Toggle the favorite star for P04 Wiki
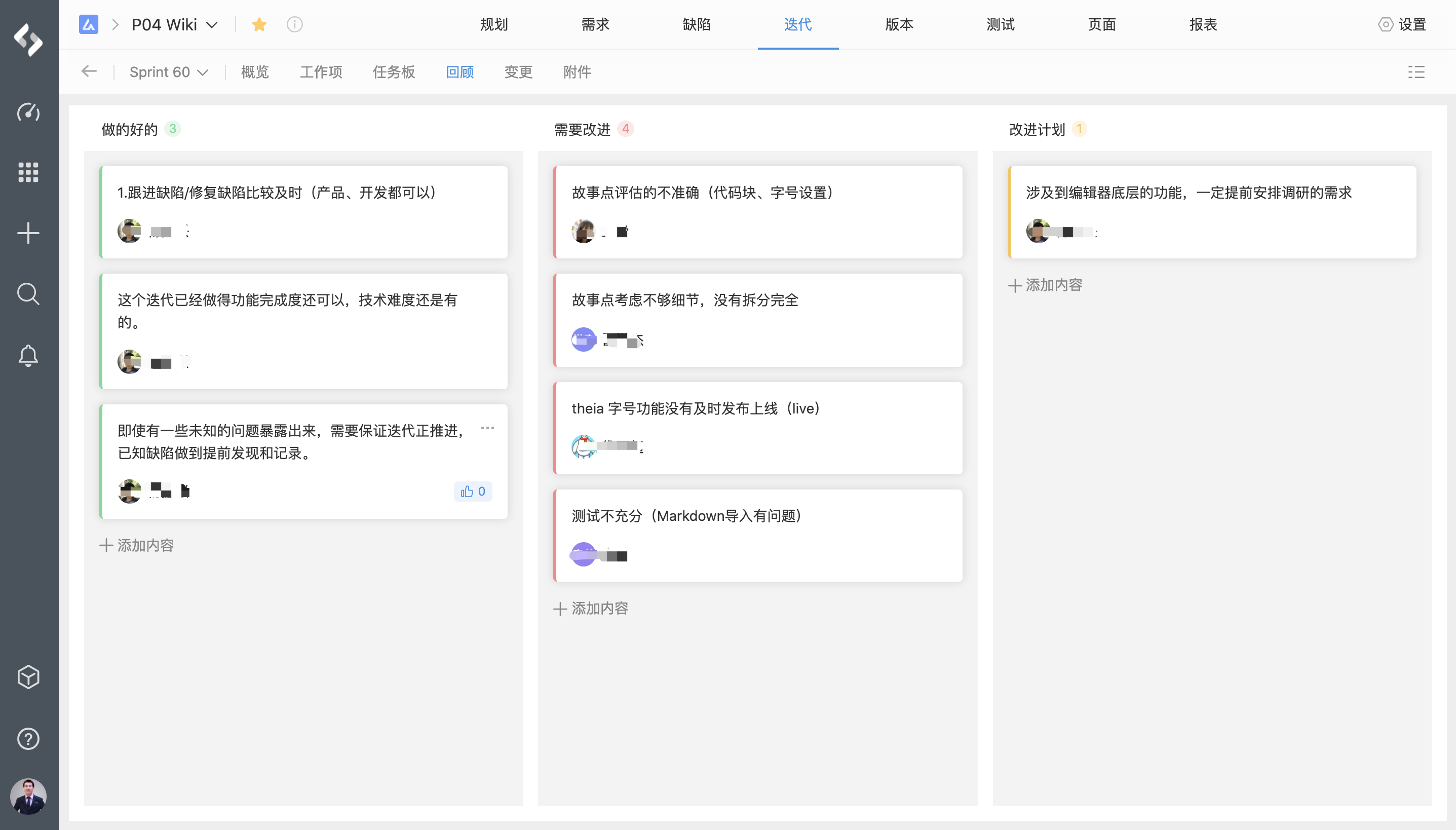The height and width of the screenshot is (830, 1456). point(259,24)
